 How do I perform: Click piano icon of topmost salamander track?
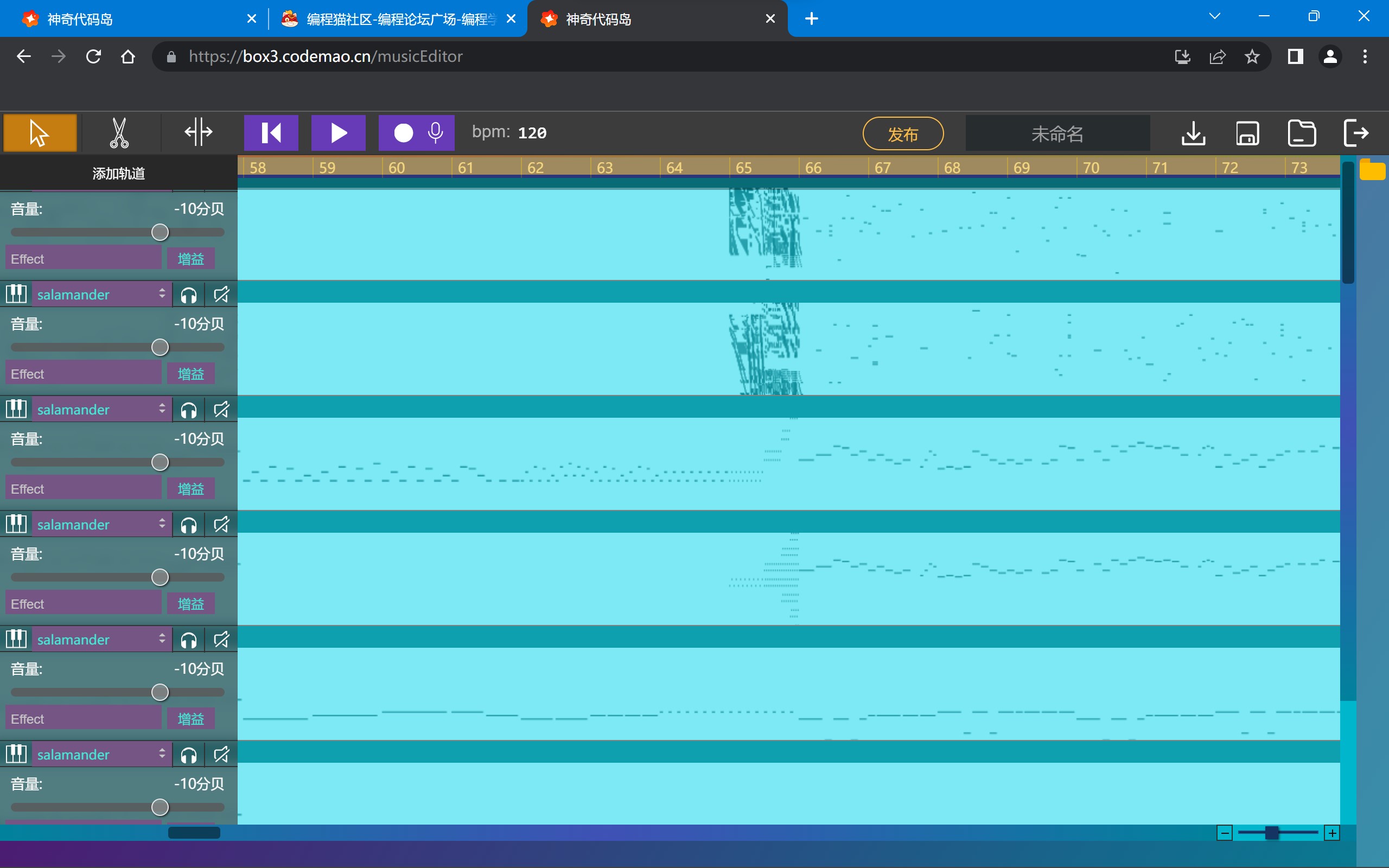pyautogui.click(x=16, y=293)
